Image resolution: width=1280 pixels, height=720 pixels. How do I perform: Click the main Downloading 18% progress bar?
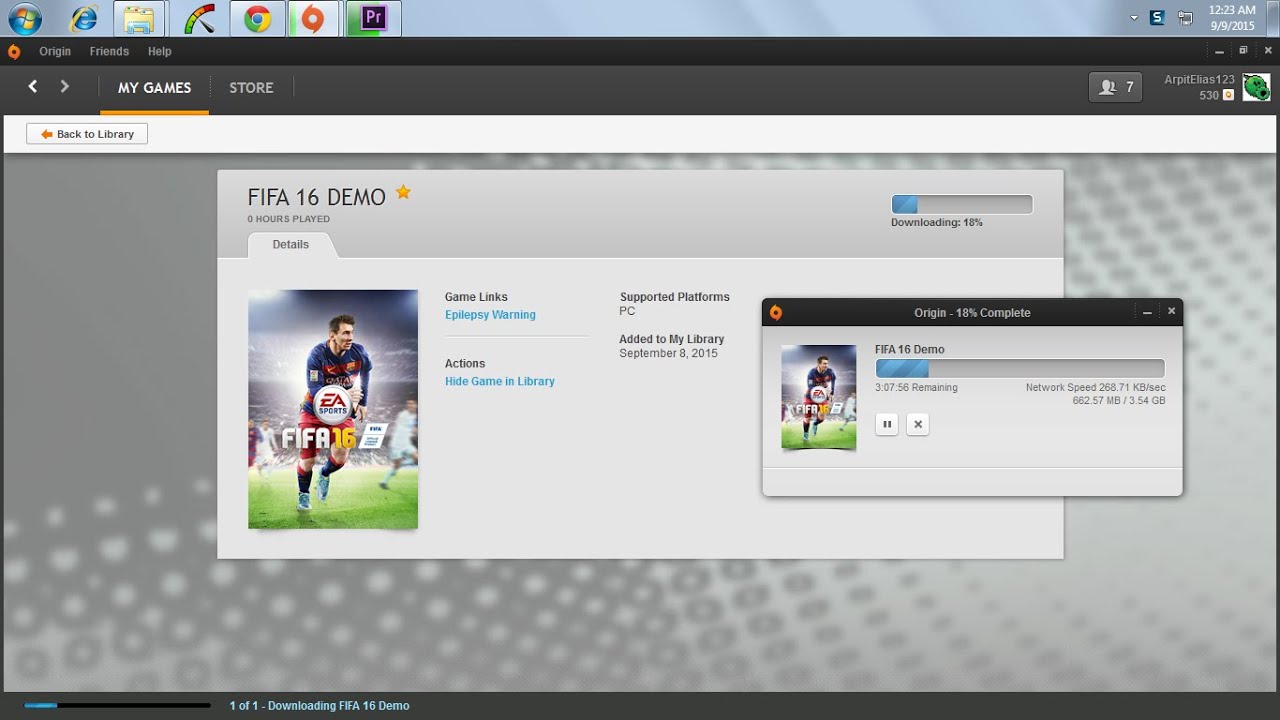click(x=961, y=204)
